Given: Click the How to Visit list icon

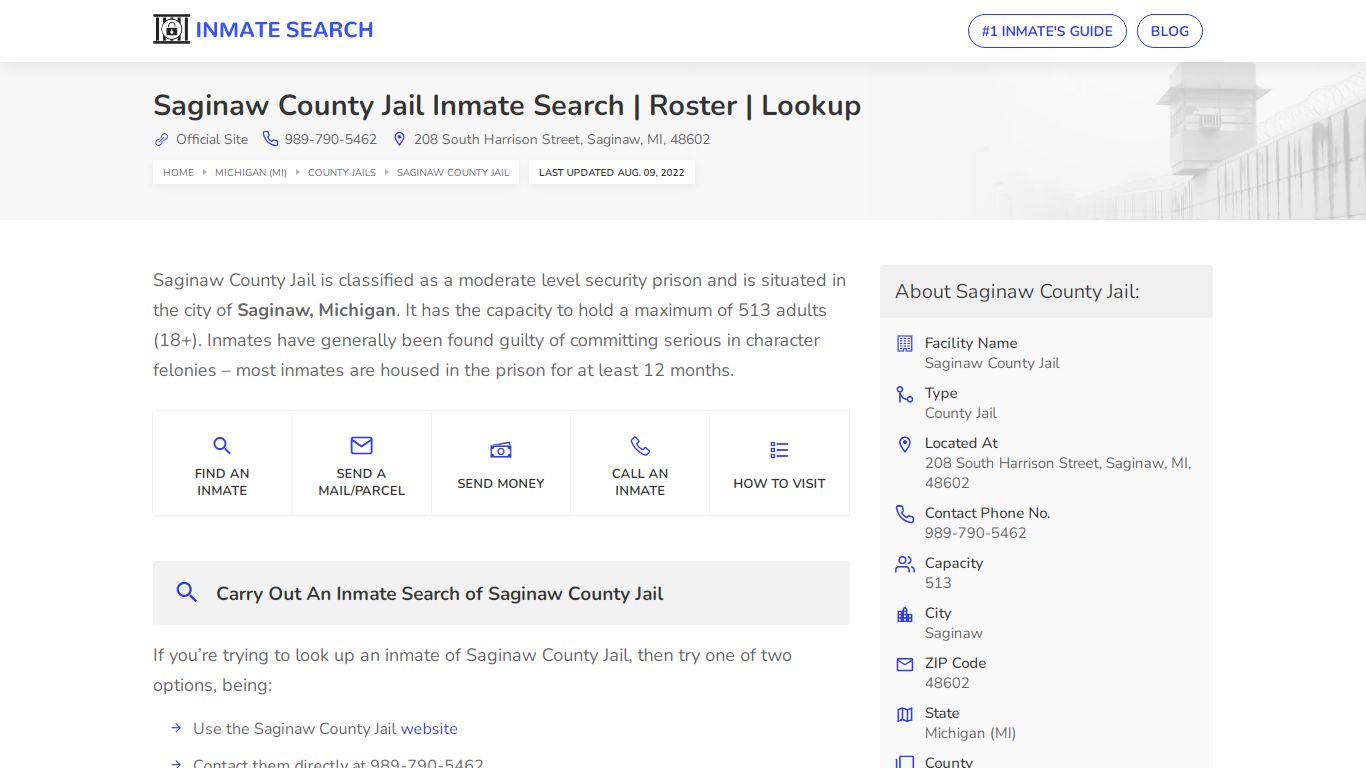Looking at the screenshot, I should click(779, 451).
